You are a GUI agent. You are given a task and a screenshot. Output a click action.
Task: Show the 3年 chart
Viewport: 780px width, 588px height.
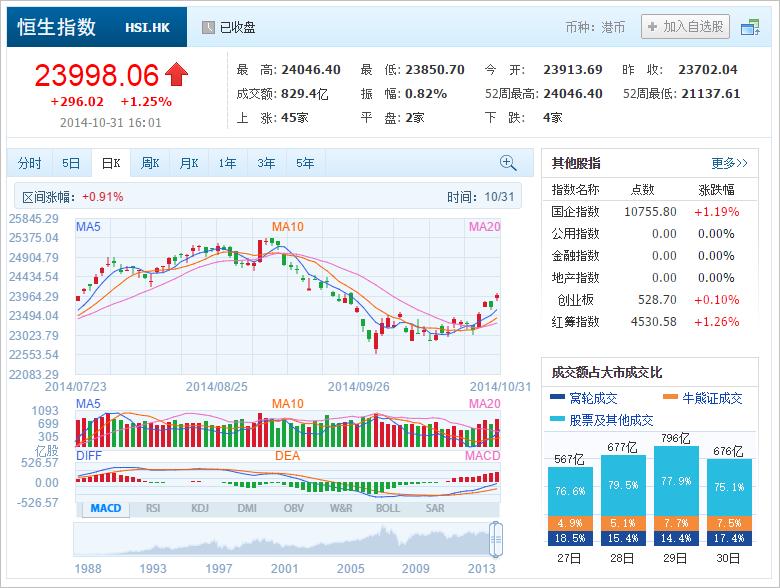(x=266, y=163)
